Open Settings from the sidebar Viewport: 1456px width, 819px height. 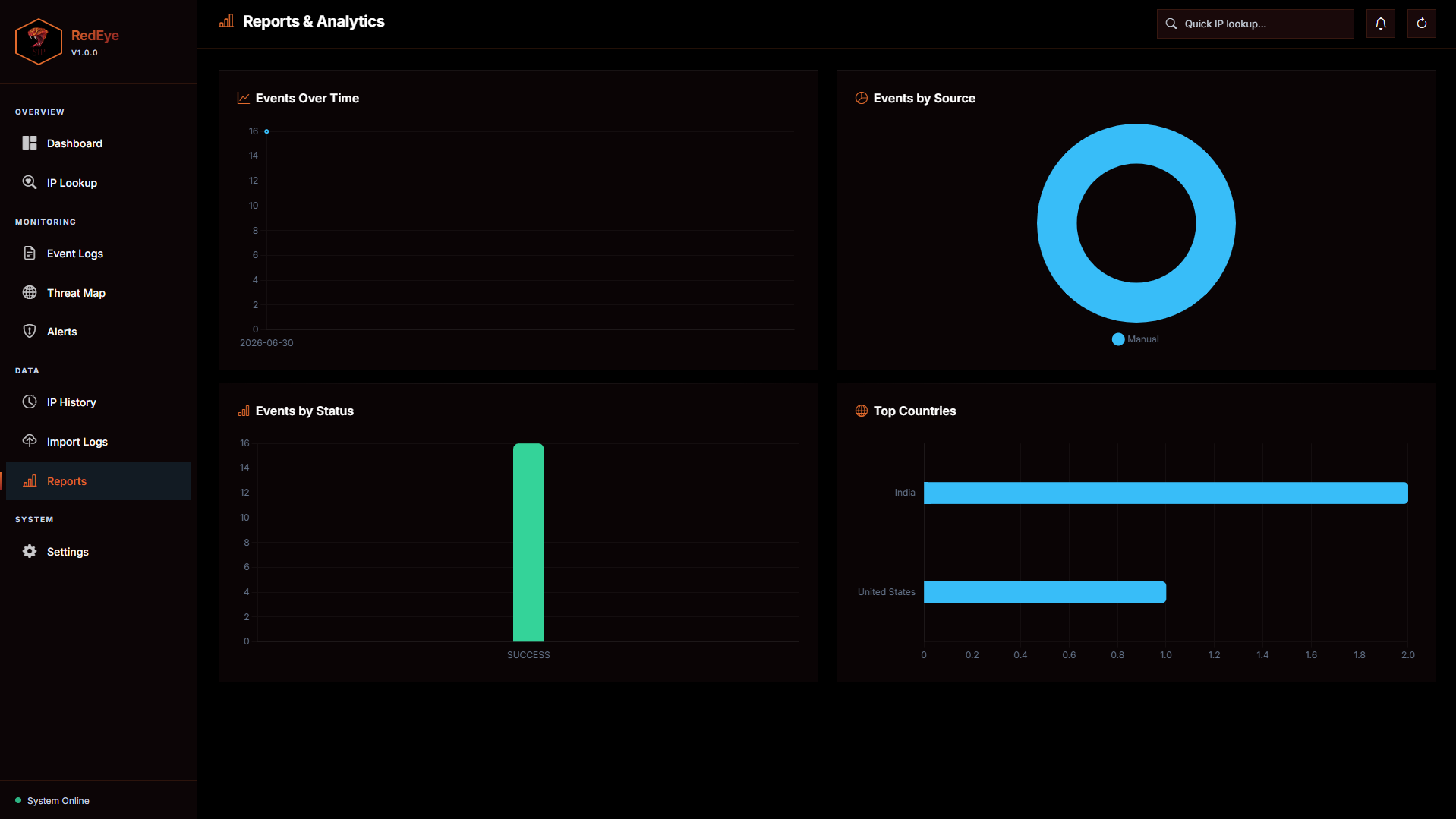click(x=98, y=552)
